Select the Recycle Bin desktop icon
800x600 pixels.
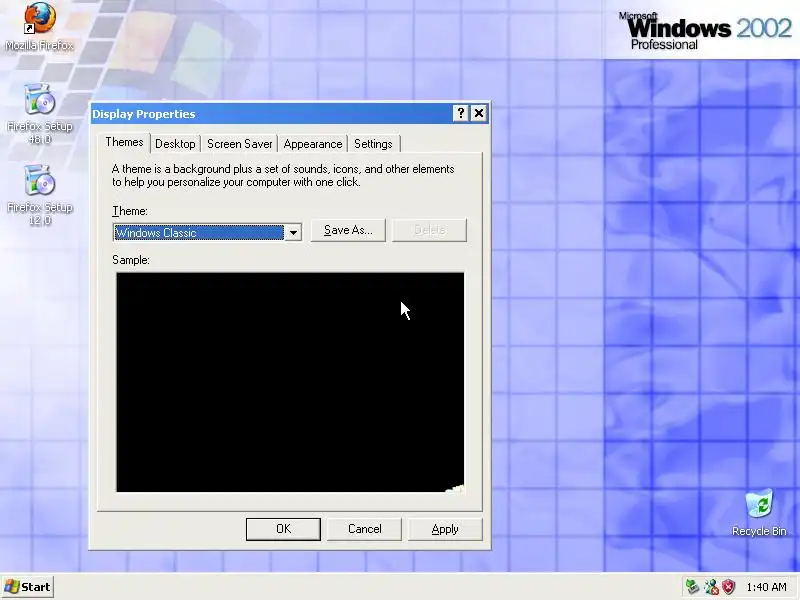click(x=759, y=513)
